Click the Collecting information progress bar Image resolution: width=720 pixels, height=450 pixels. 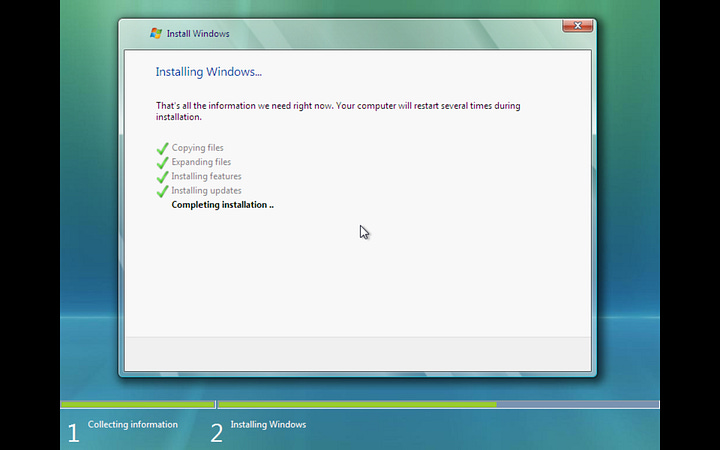pos(138,405)
